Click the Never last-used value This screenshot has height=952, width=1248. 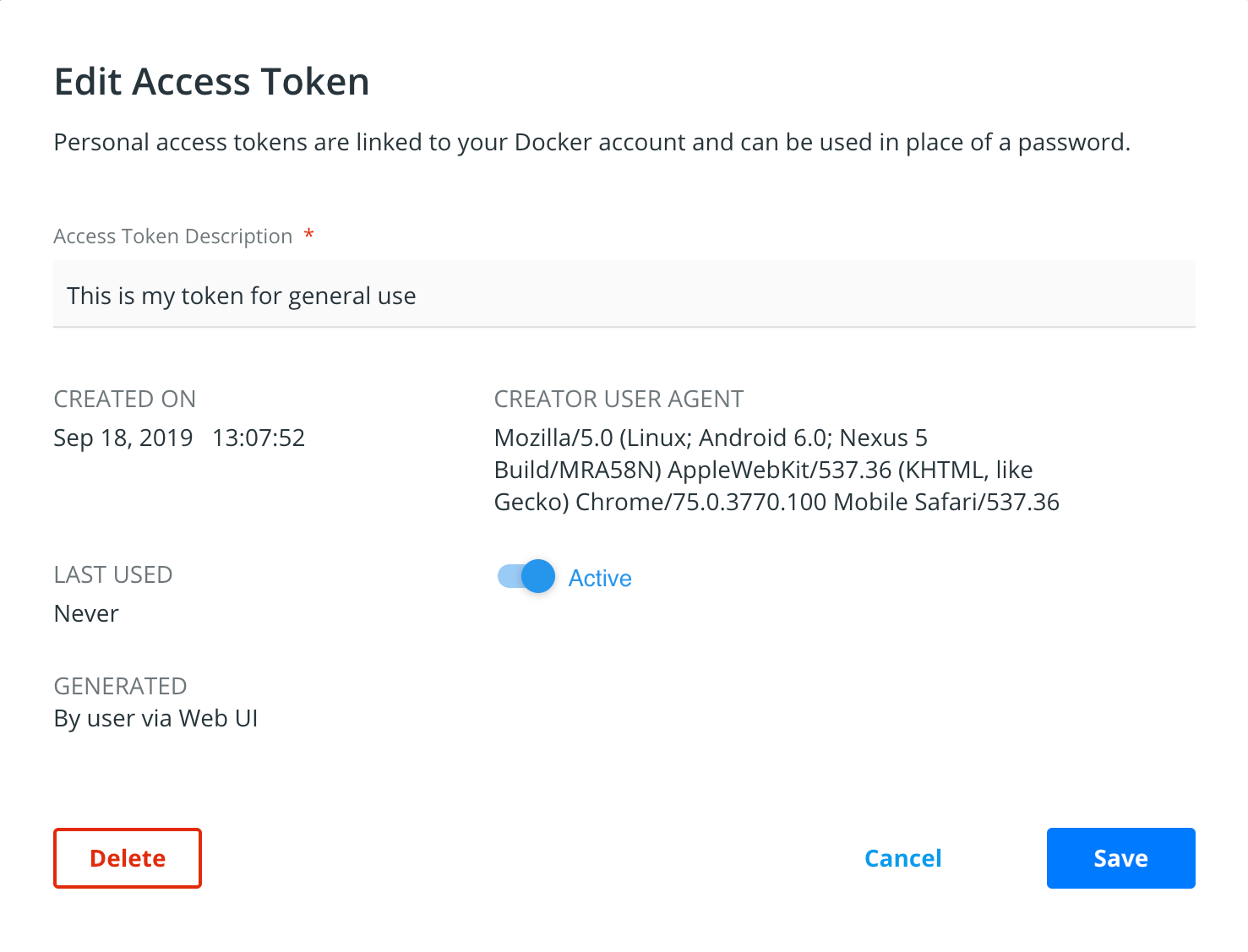pos(86,613)
